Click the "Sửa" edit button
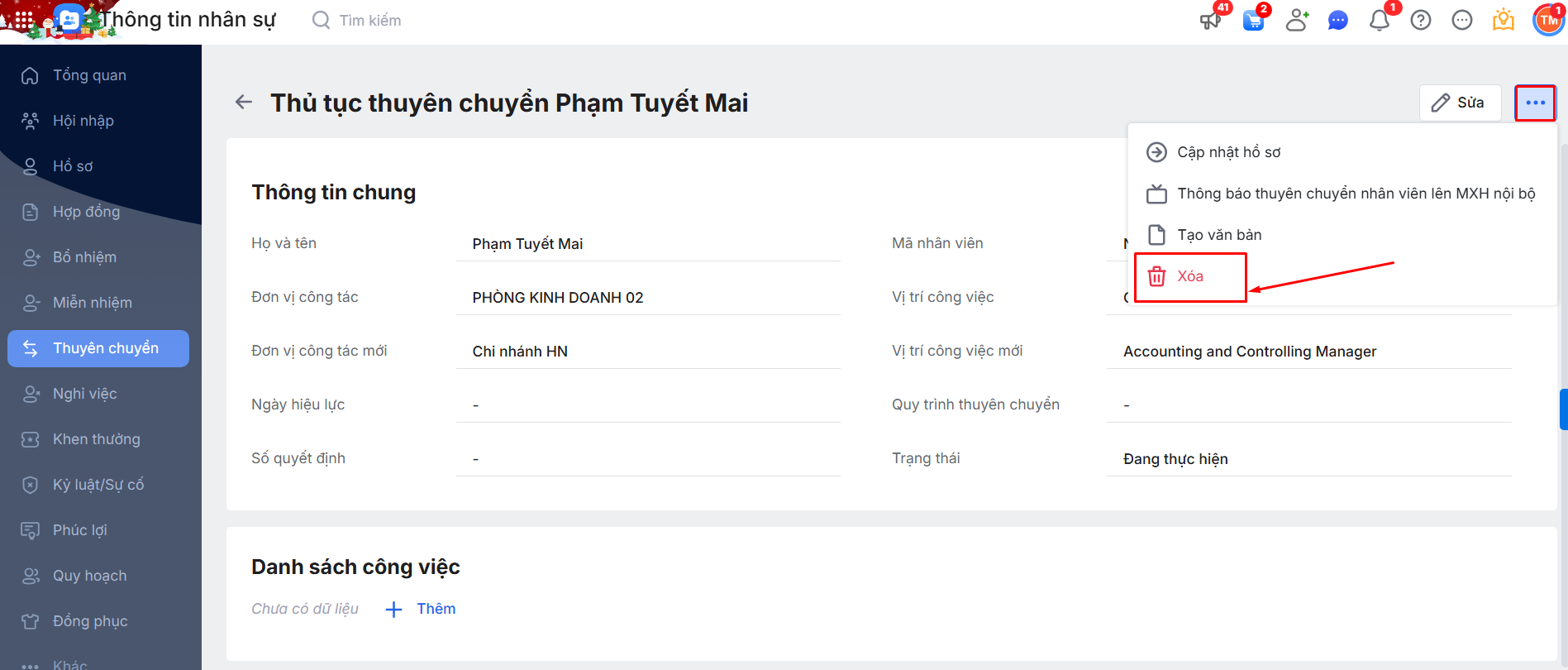 tap(1460, 103)
